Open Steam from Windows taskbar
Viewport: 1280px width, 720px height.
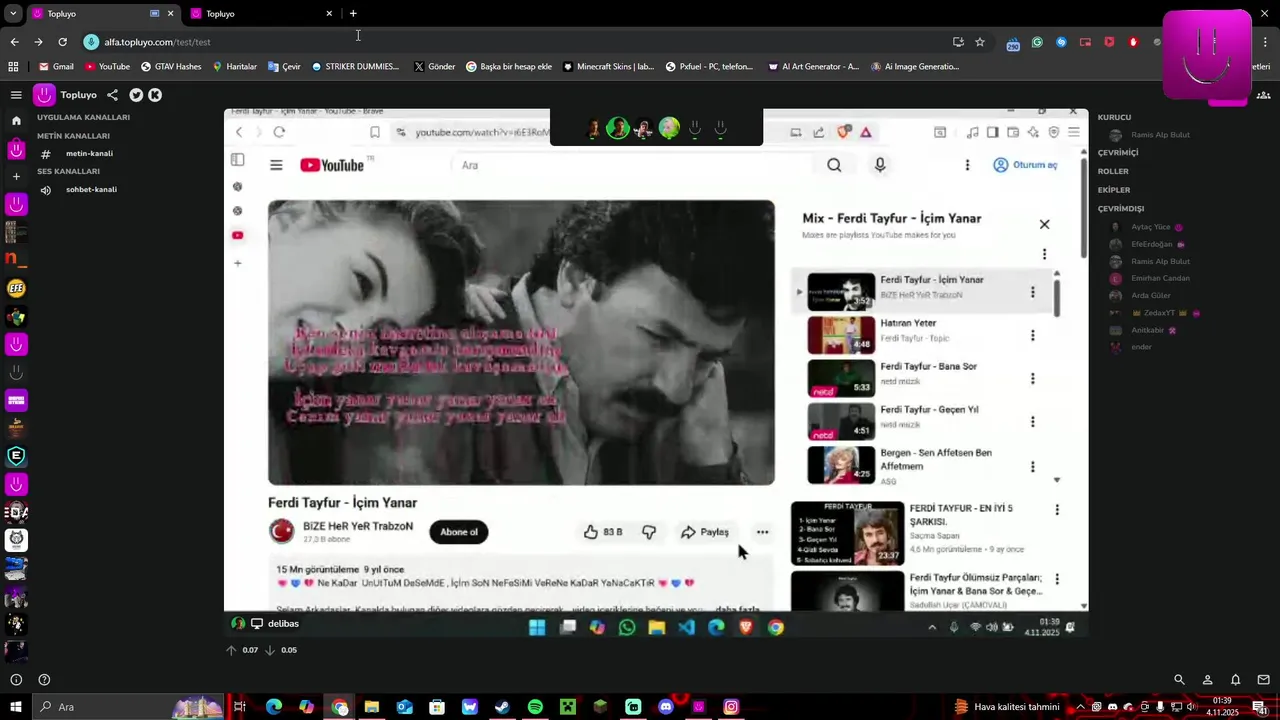[x=502, y=707]
